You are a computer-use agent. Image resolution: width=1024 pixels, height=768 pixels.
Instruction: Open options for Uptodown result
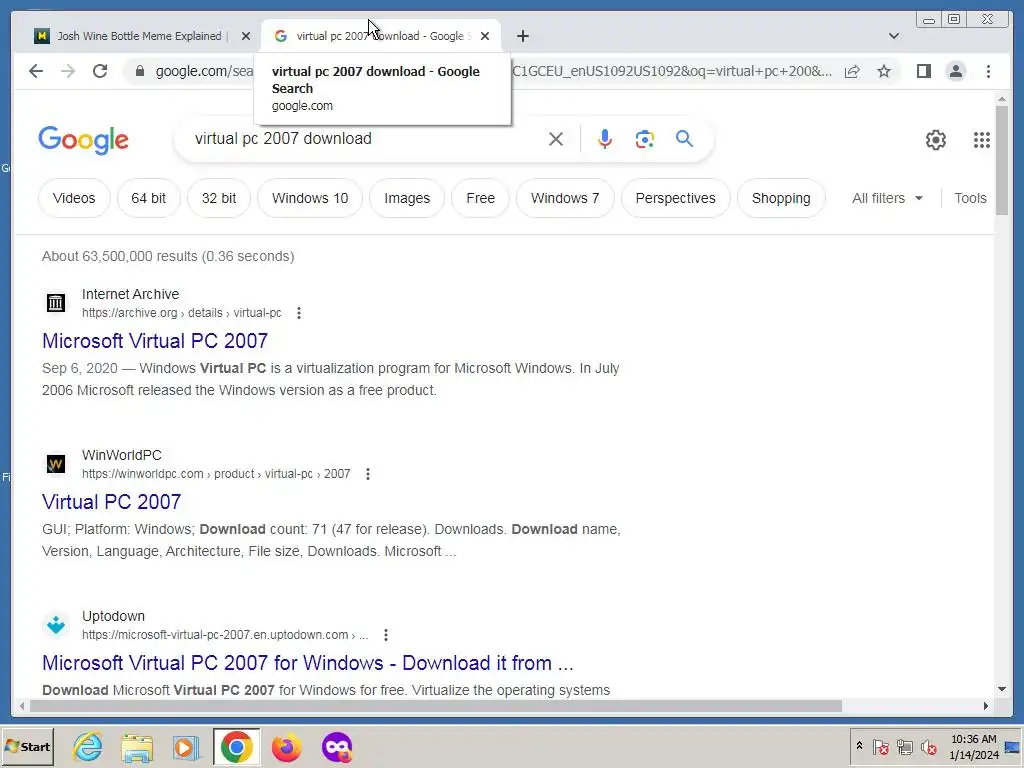386,635
